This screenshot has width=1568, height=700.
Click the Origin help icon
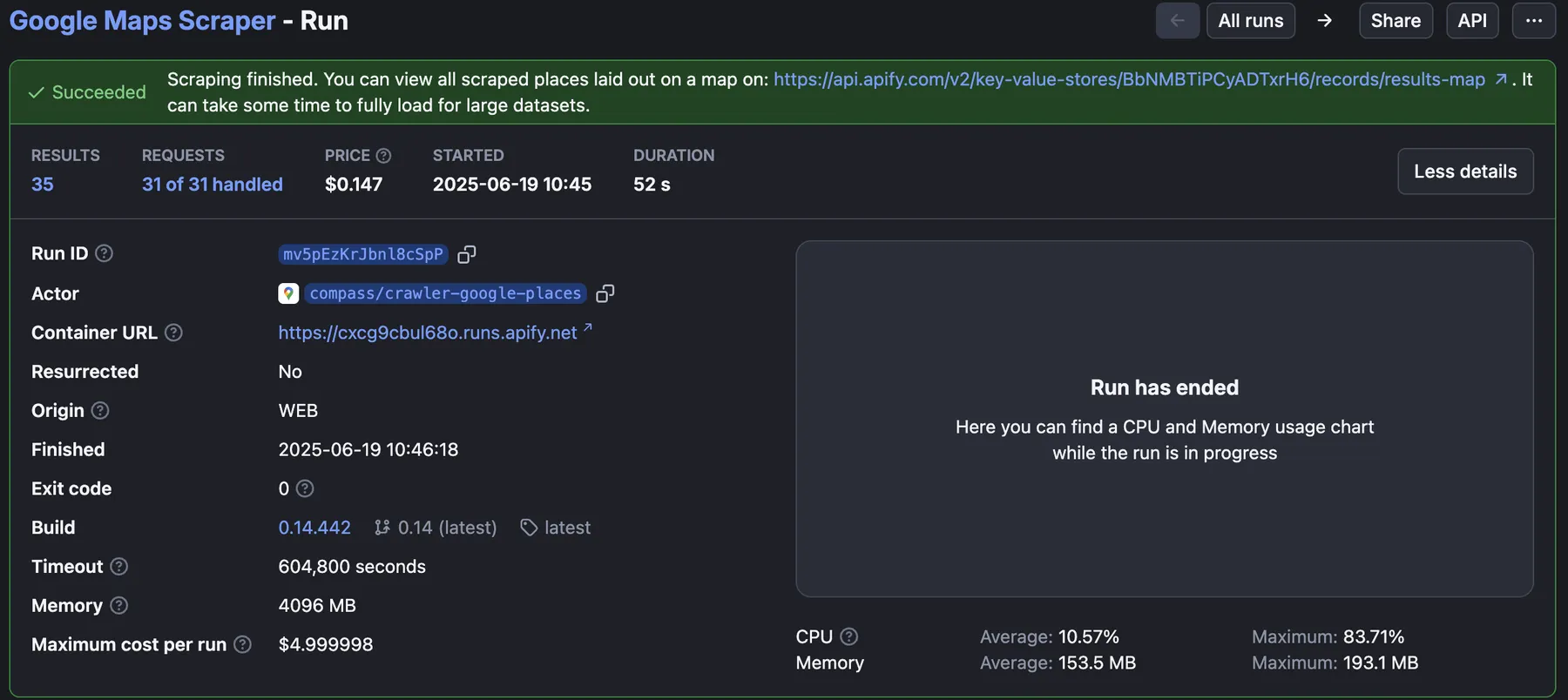pos(100,410)
